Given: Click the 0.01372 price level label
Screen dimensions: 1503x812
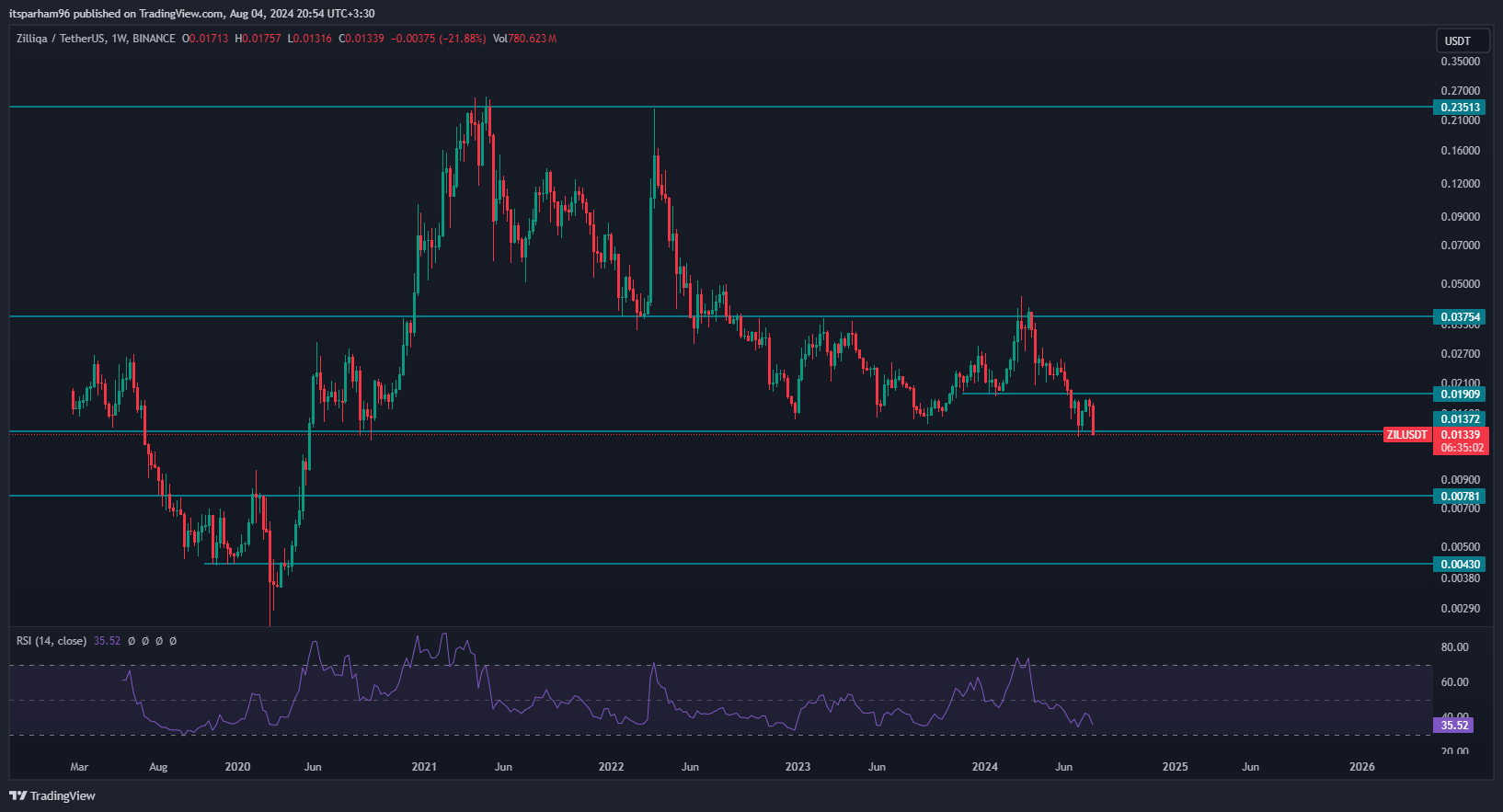Looking at the screenshot, I should coord(1461,419).
